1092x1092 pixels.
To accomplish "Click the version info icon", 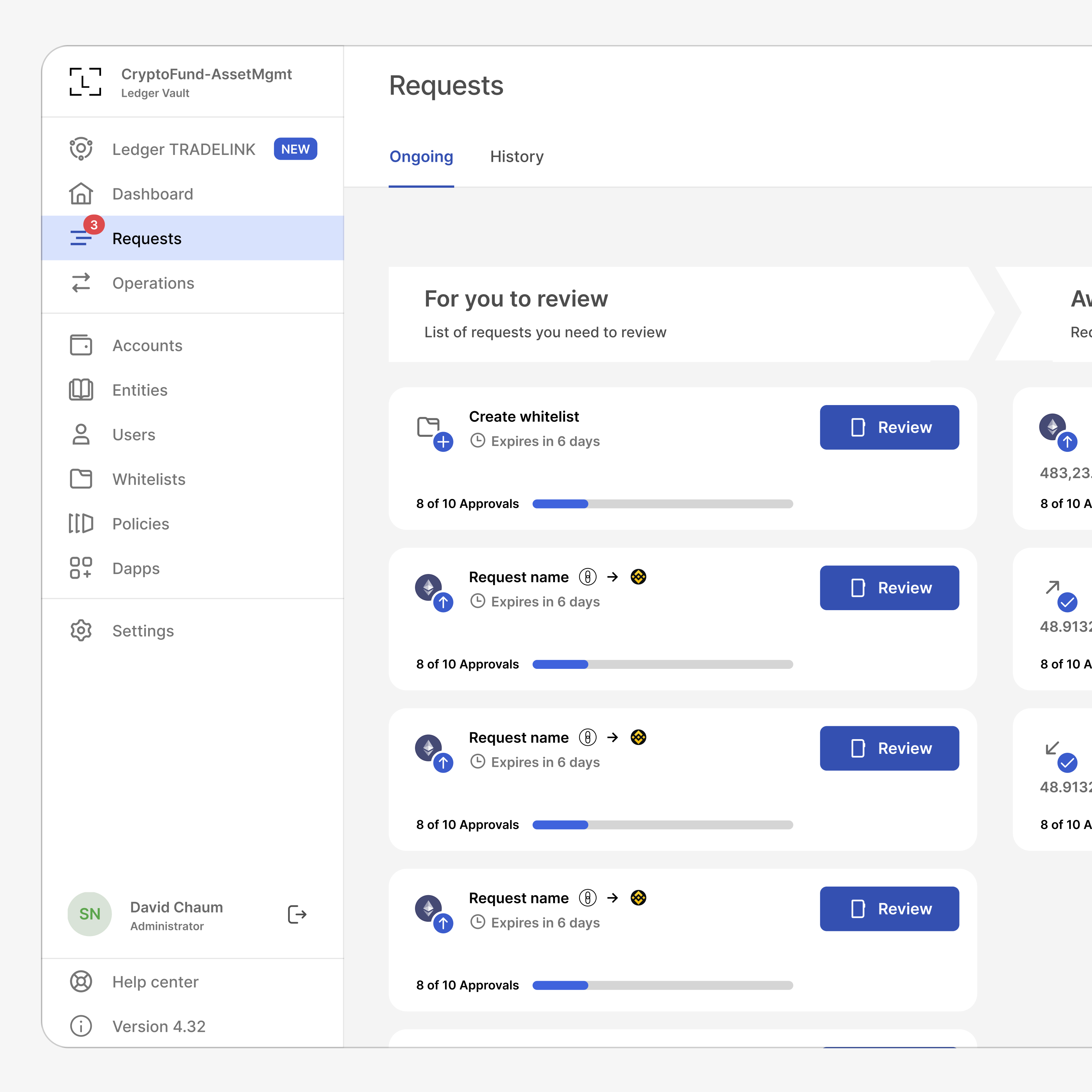I will (x=81, y=1026).
